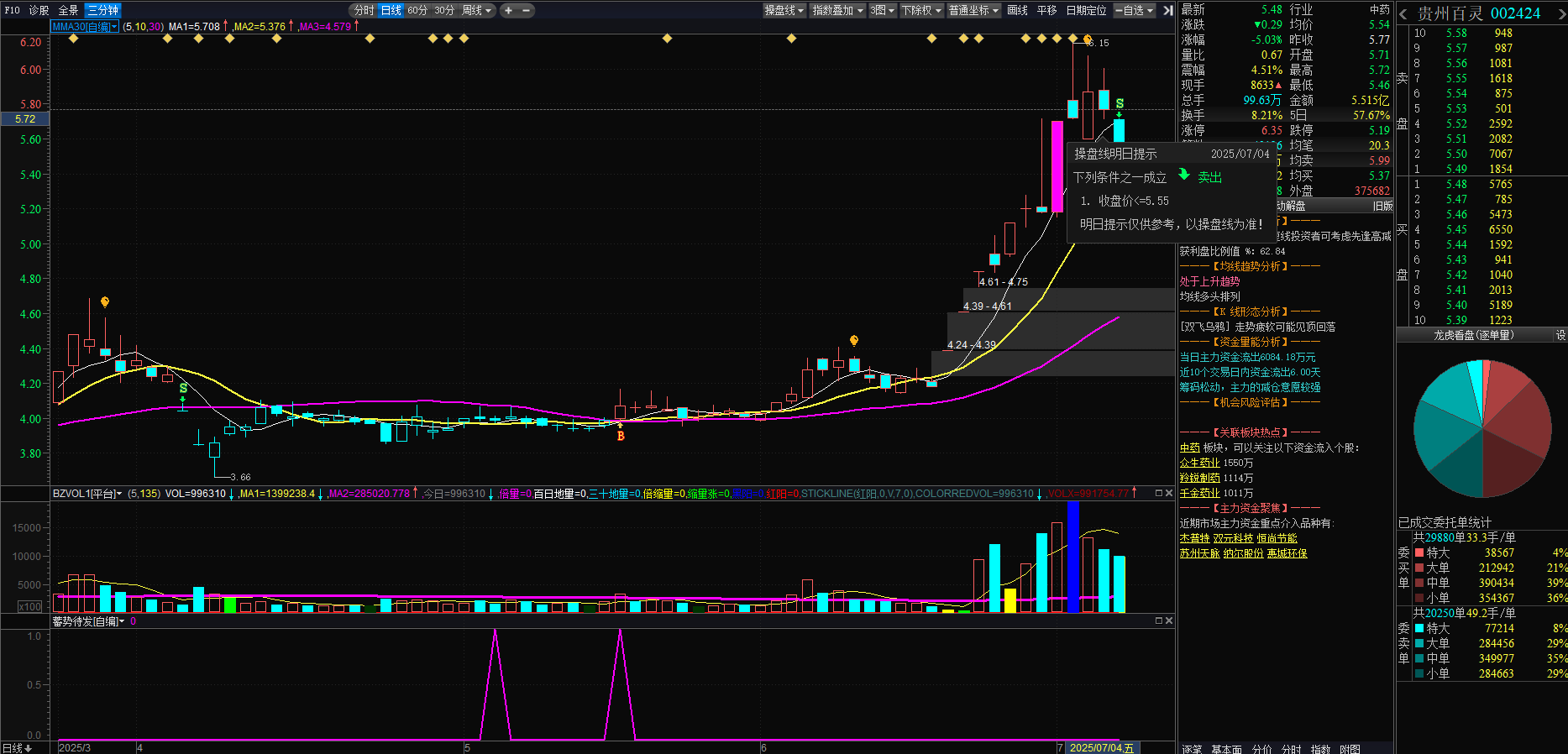The width and height of the screenshot is (1568, 754).
Task: Open the 蓄势待发[自编] indicator dropdown
Action: [x=88, y=620]
